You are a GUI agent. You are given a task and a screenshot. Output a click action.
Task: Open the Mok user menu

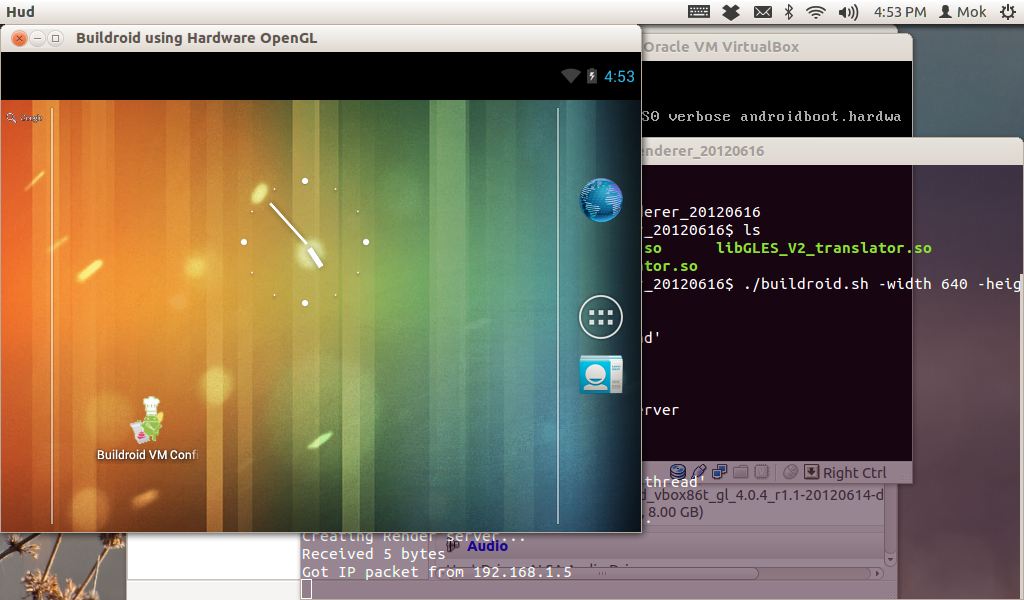pos(963,12)
